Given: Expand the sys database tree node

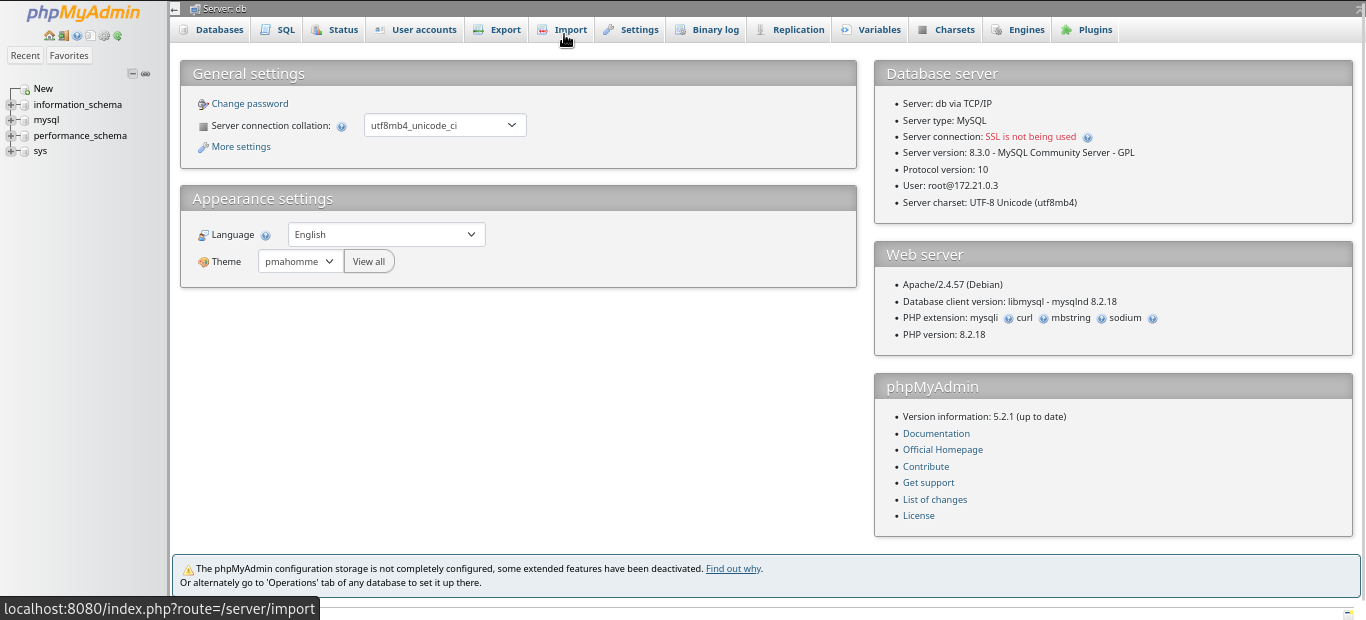Looking at the screenshot, I should pyautogui.click(x=11, y=151).
